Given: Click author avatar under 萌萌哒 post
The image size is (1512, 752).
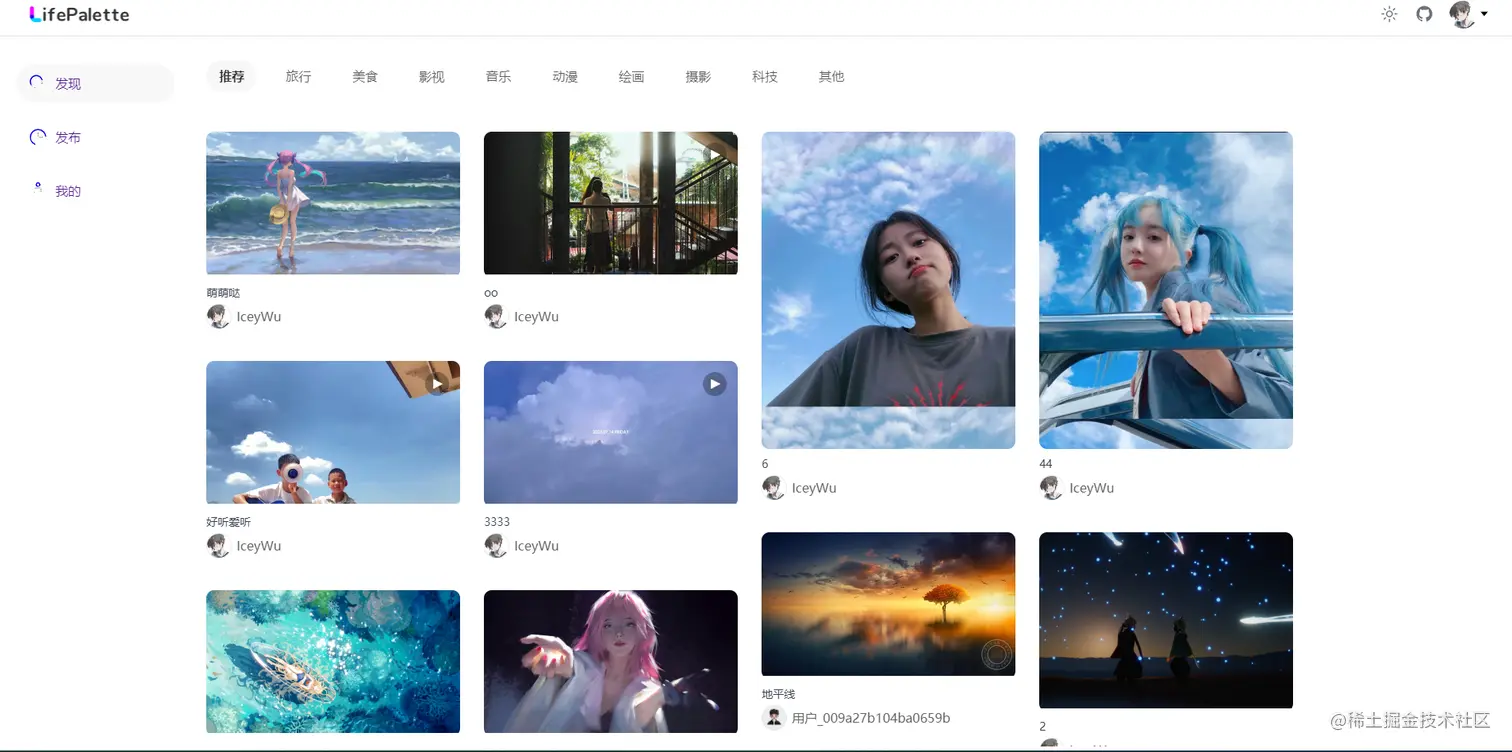Looking at the screenshot, I should pos(218,317).
